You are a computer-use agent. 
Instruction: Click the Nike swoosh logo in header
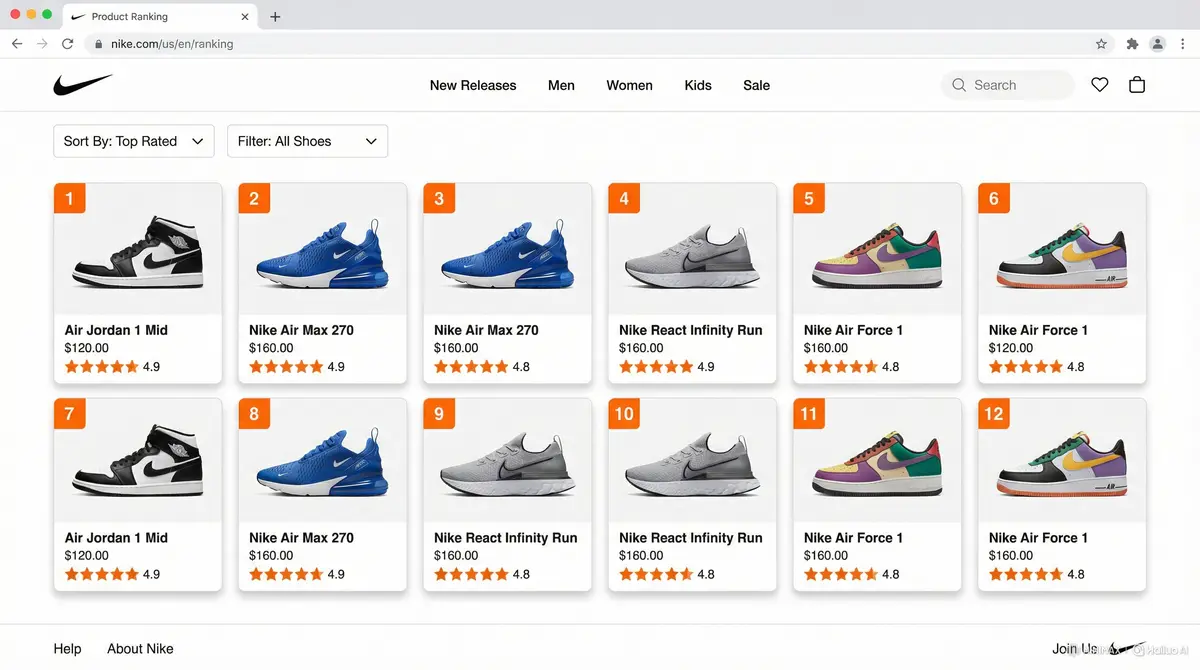coord(83,85)
